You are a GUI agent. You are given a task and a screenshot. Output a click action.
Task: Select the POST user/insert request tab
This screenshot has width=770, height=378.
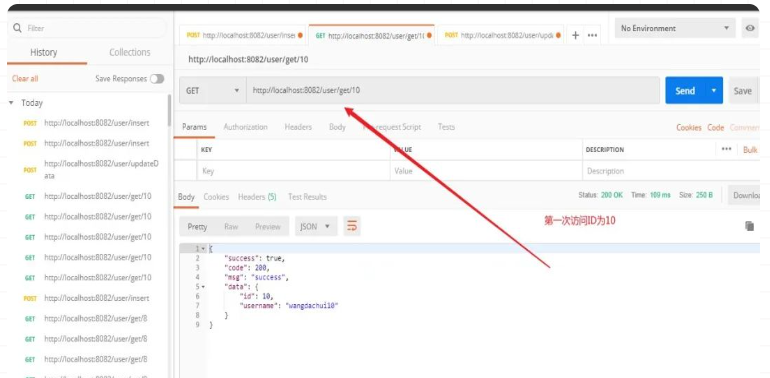[244, 35]
